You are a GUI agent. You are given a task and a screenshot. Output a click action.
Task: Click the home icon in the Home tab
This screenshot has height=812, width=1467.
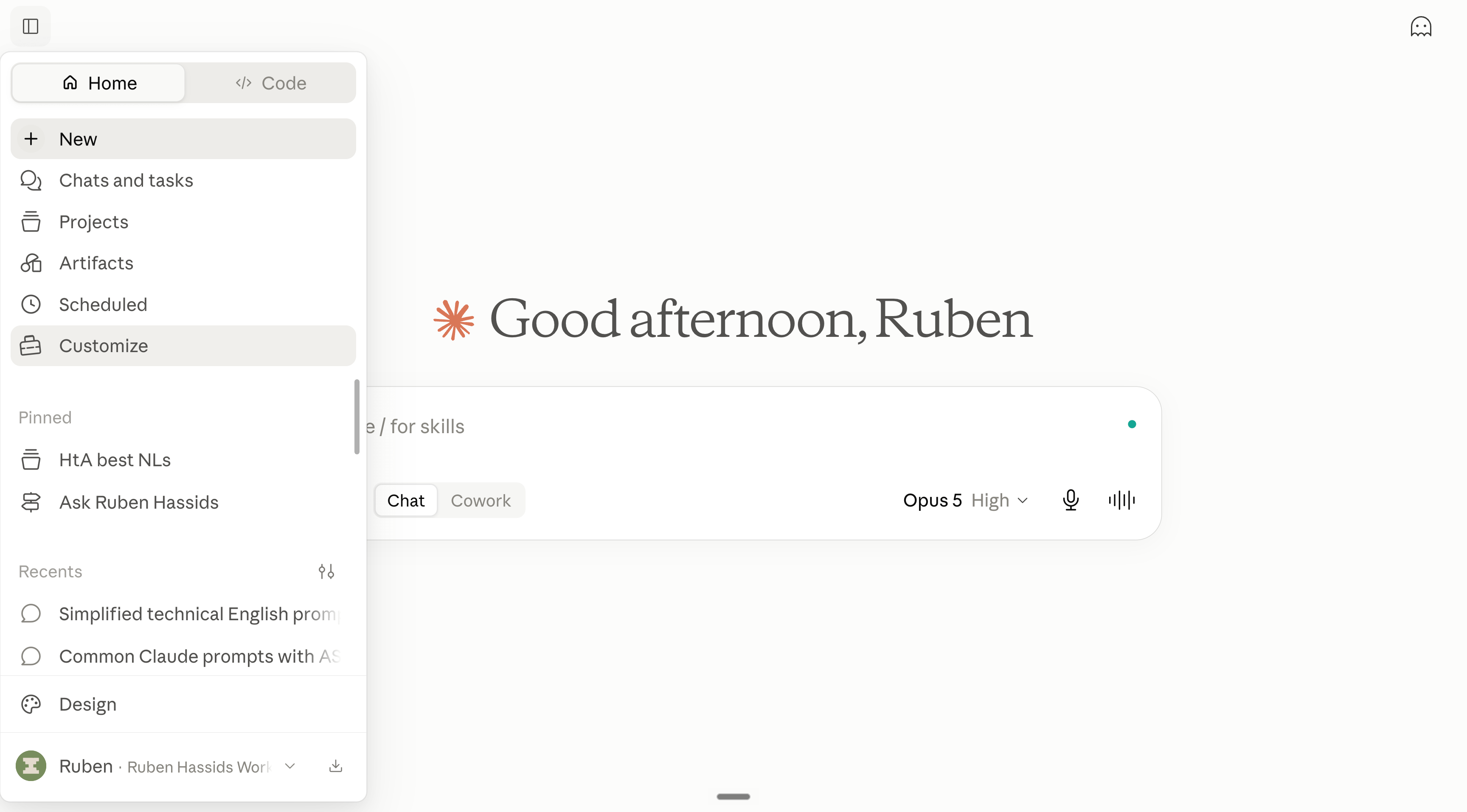70,82
